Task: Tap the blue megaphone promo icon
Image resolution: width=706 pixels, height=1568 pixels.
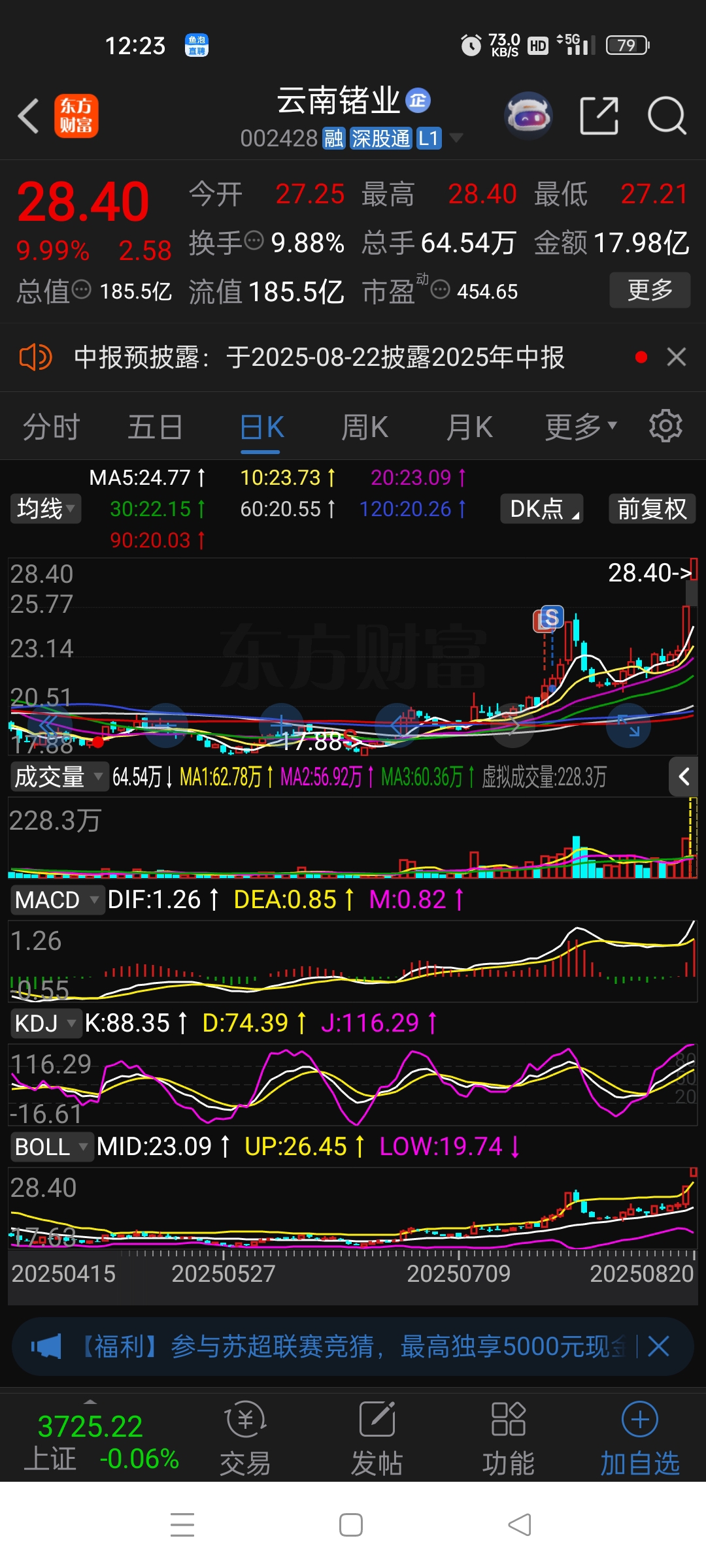Action: pyautogui.click(x=46, y=1347)
